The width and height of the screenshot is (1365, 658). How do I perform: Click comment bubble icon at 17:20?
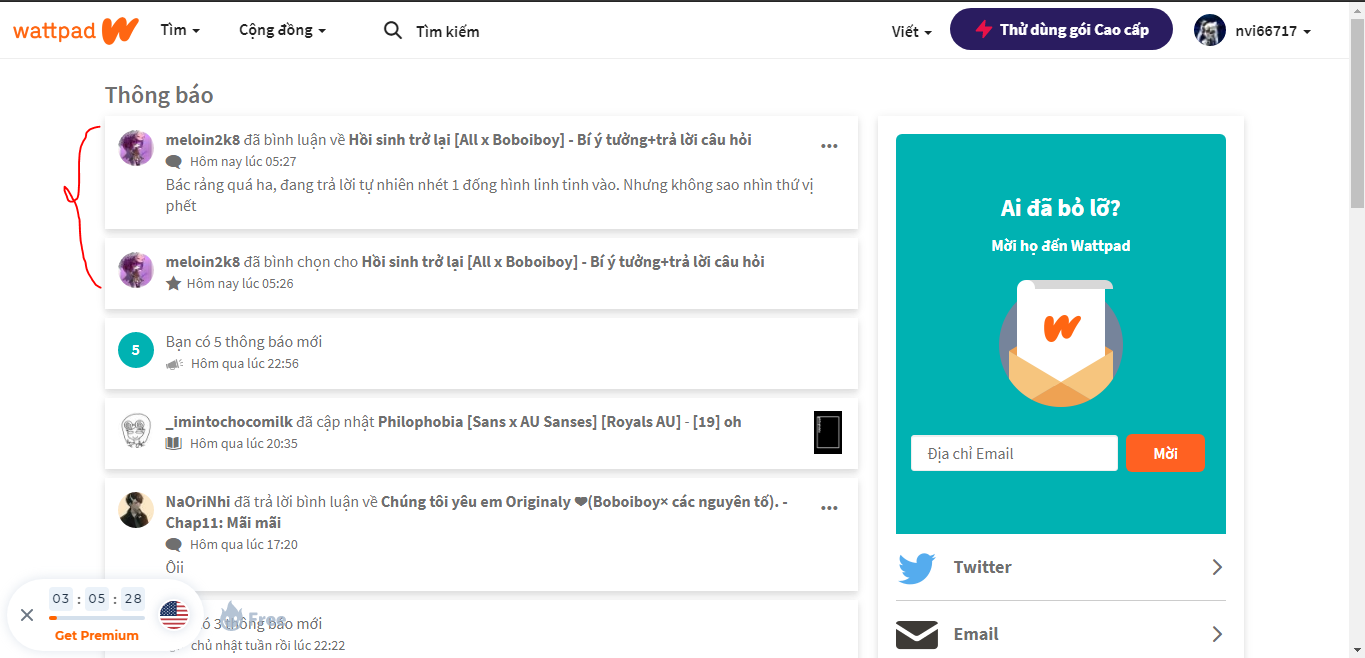click(x=174, y=545)
